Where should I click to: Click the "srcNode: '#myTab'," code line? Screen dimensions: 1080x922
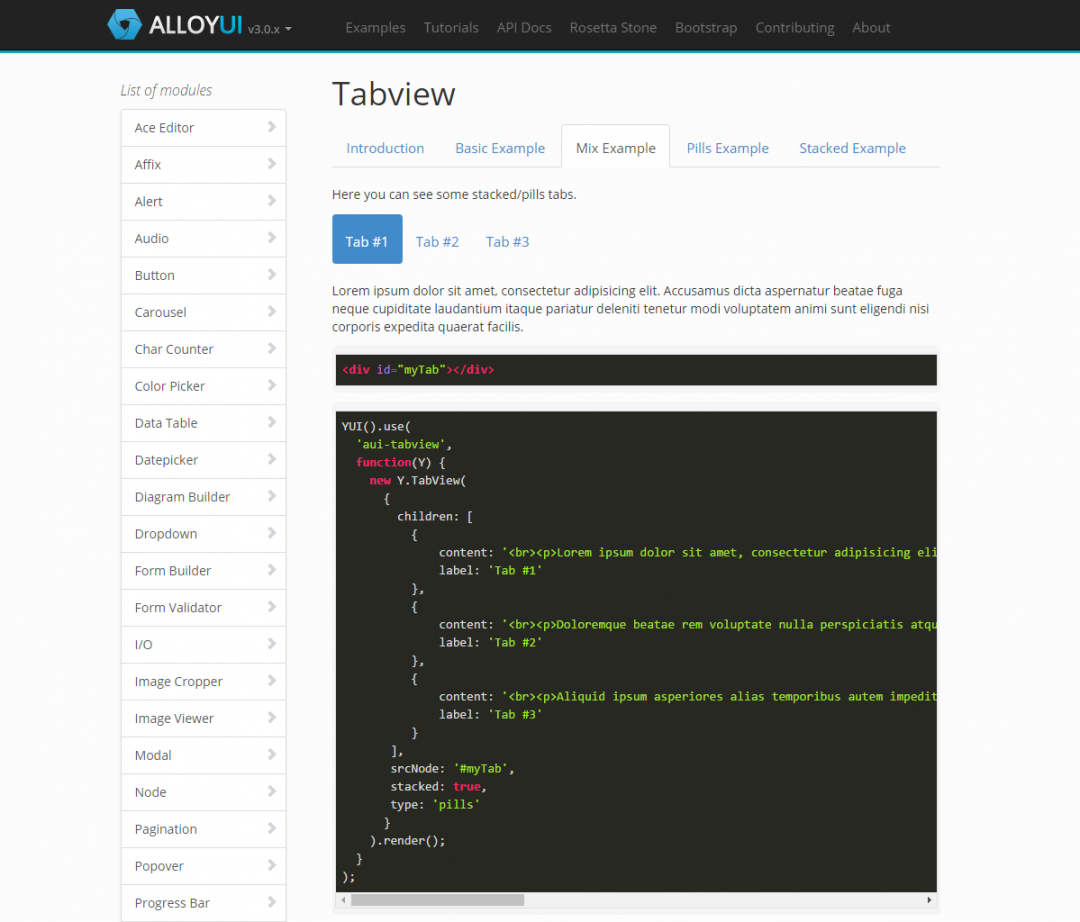[x=453, y=768]
